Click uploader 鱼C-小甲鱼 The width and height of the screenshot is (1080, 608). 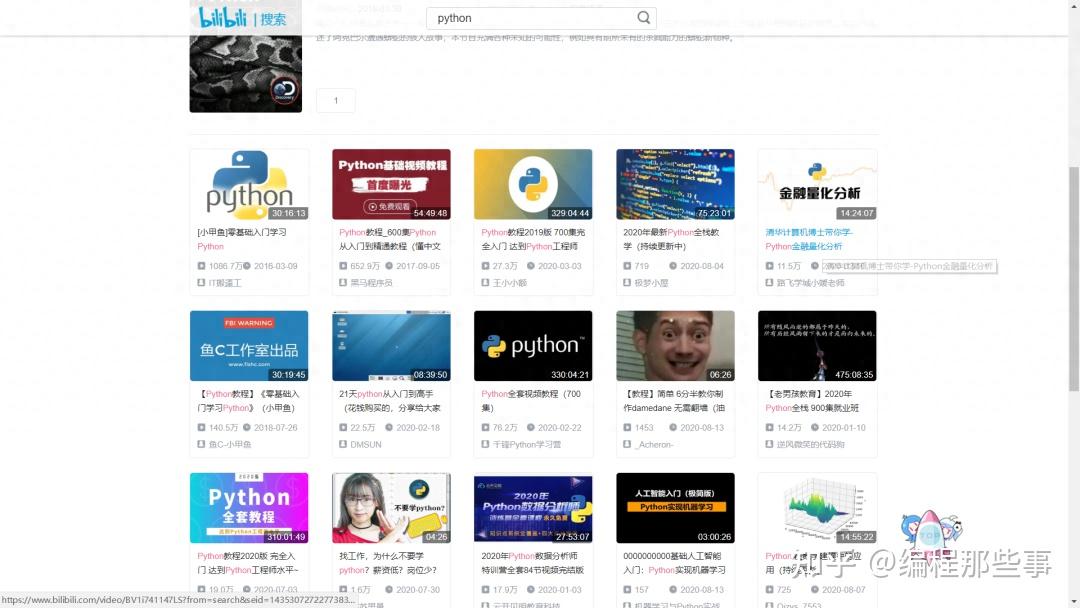(230, 445)
